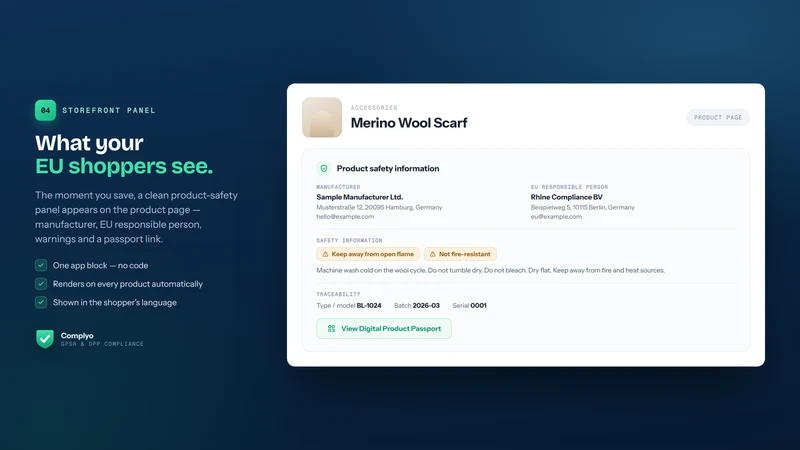Click the Complyo brand name
The height and width of the screenshot is (450, 800).
[77, 335]
